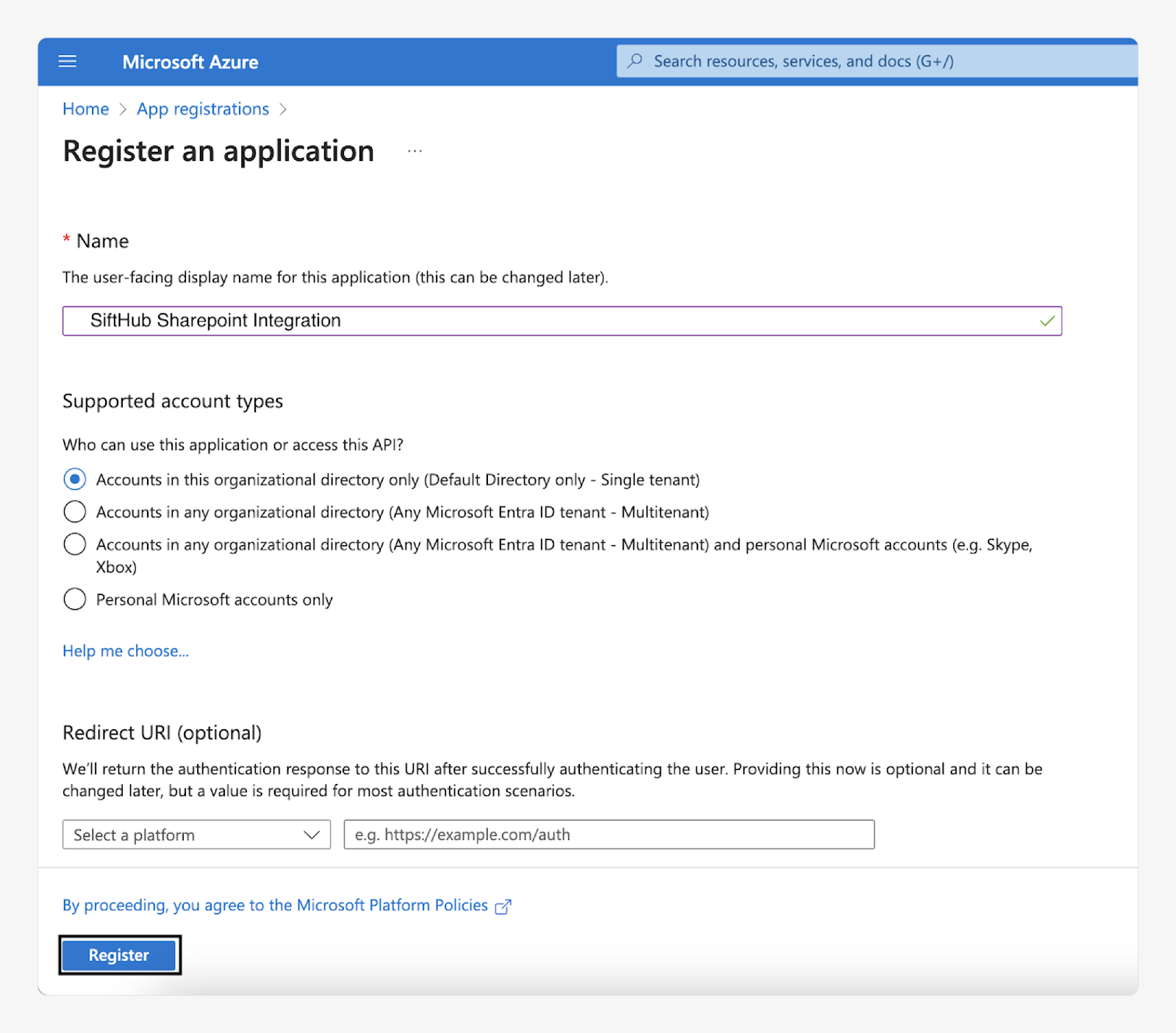Click the "Redirect URI (optional)" heading
The image size is (1176, 1033).
pos(162,733)
